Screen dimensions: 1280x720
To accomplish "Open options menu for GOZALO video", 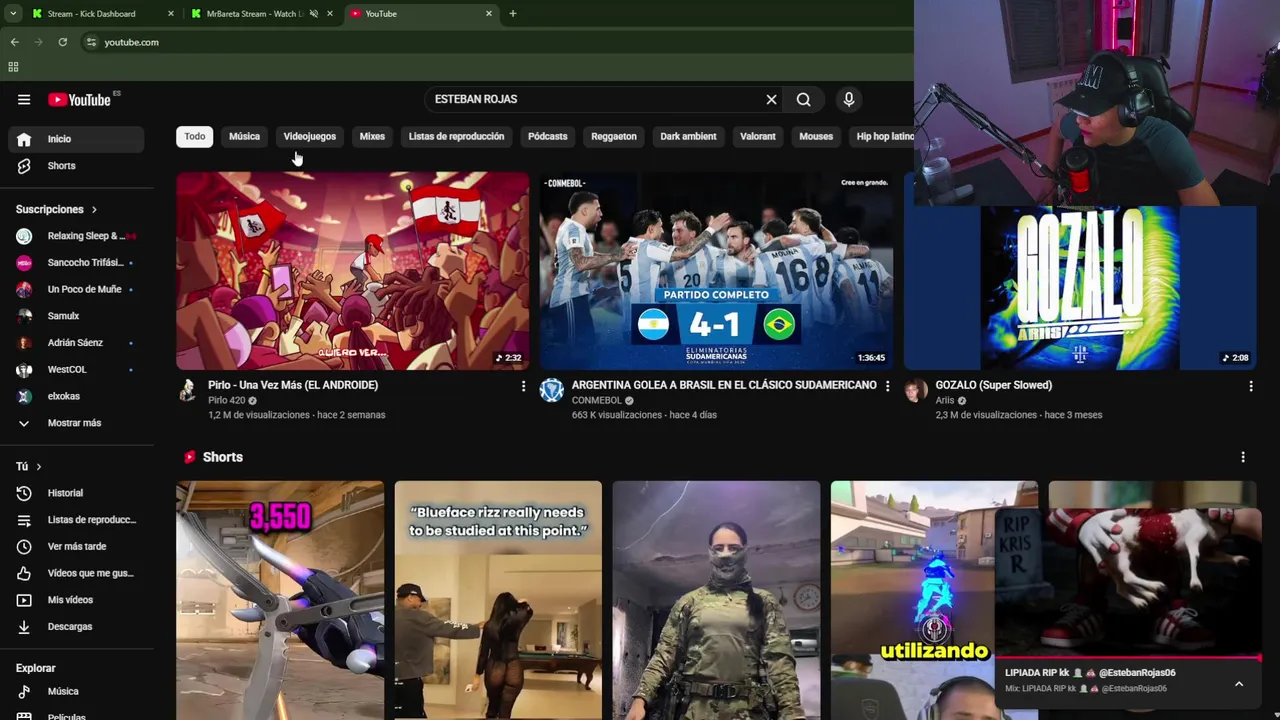I will tap(1250, 386).
